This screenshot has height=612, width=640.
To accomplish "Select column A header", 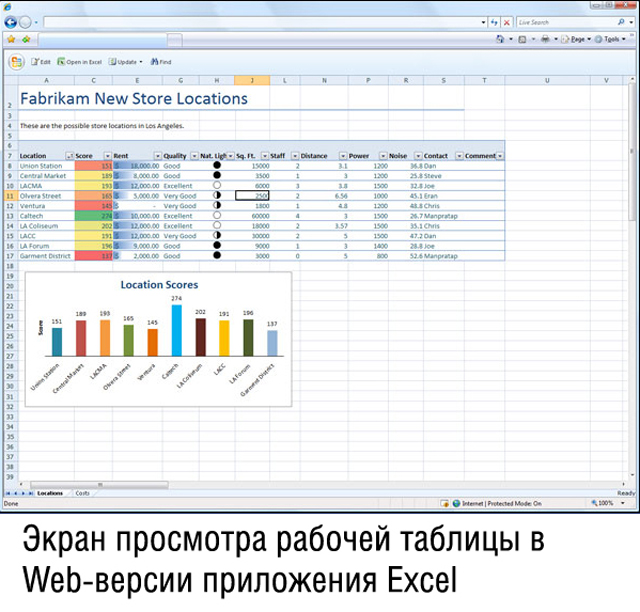I will [46, 80].
